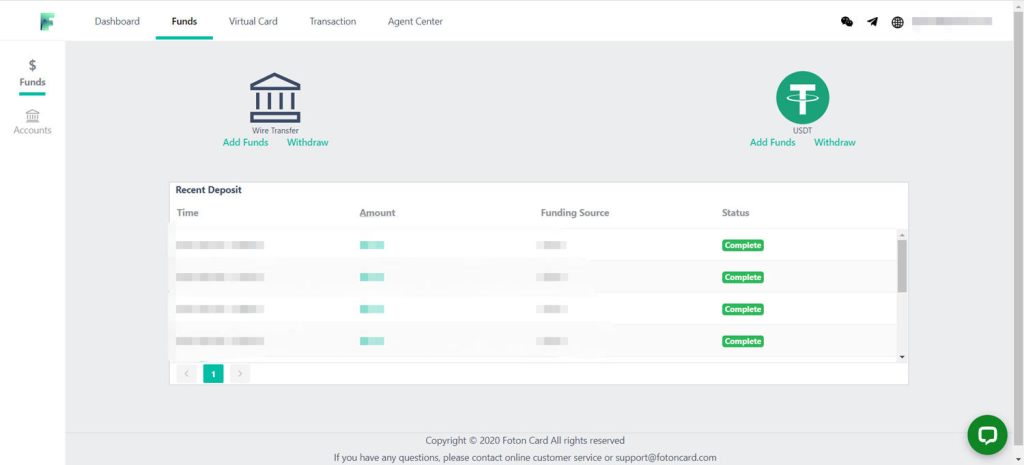
Task: Click the deposit table scroll-up arrow
Action: click(x=902, y=234)
